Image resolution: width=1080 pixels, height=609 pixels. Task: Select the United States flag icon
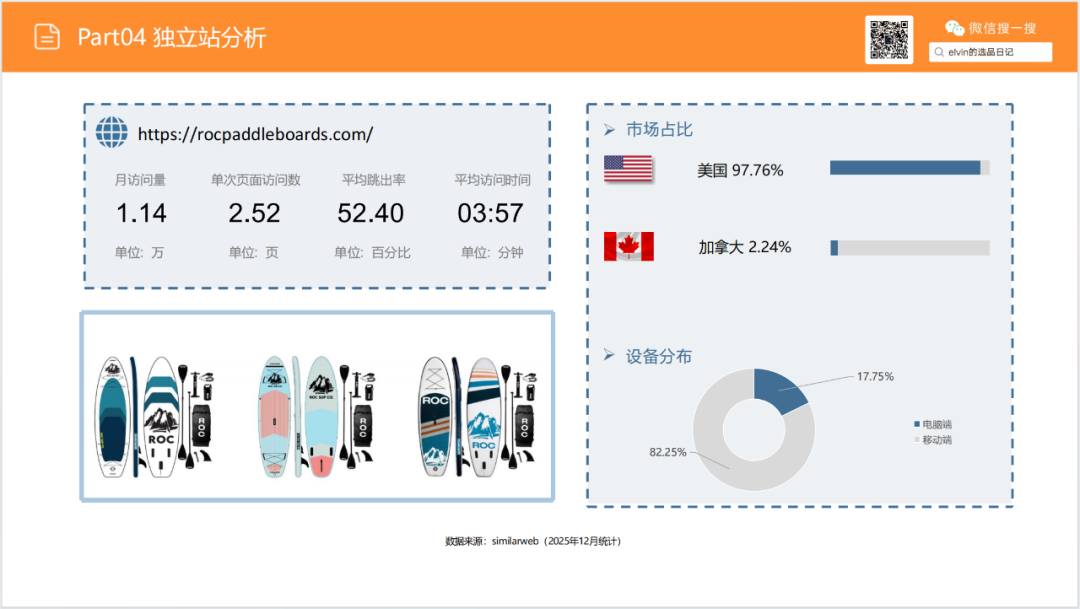[628, 169]
